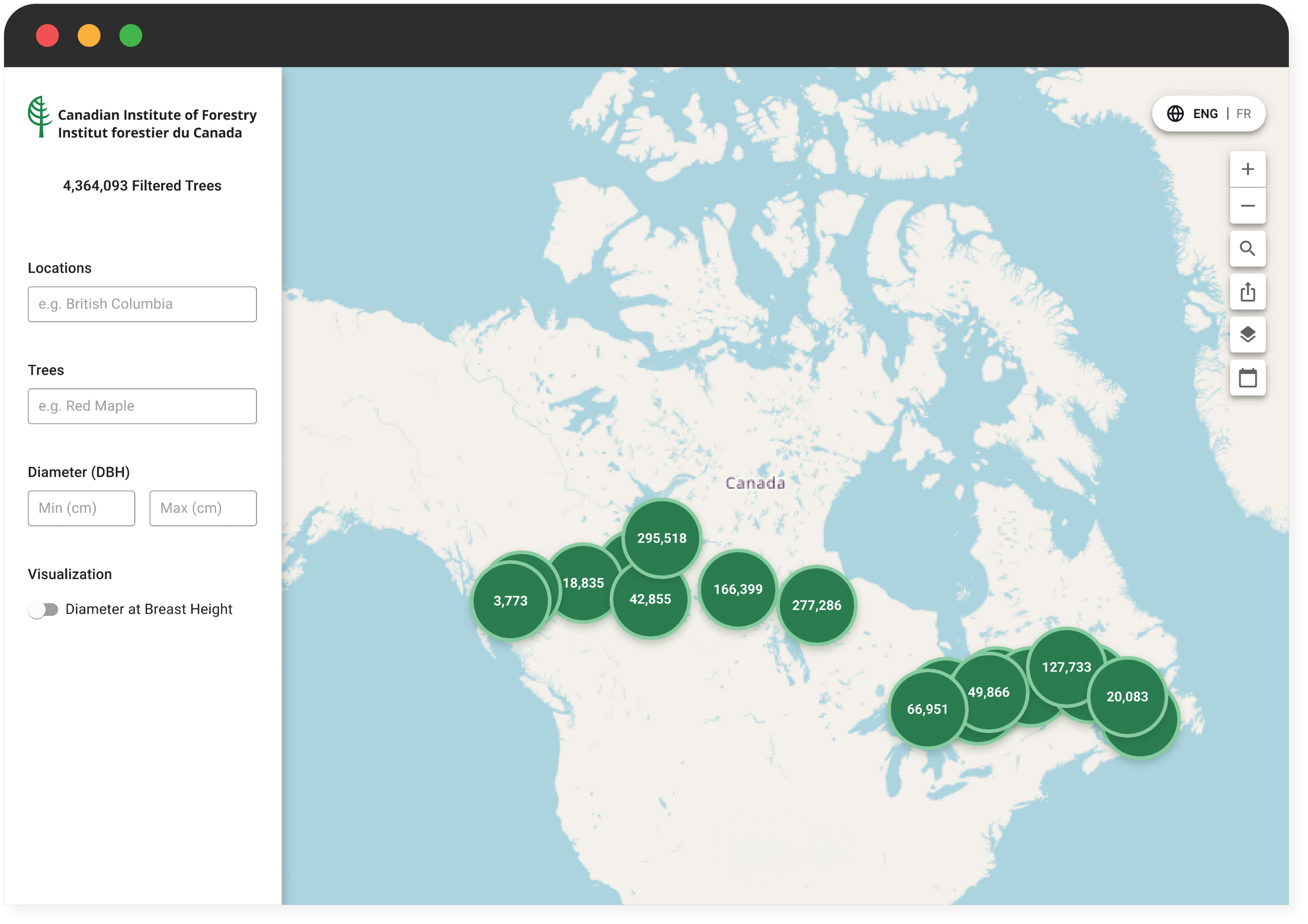Open the 18,835 tree cluster
The image size is (1308, 924).
tap(583, 583)
